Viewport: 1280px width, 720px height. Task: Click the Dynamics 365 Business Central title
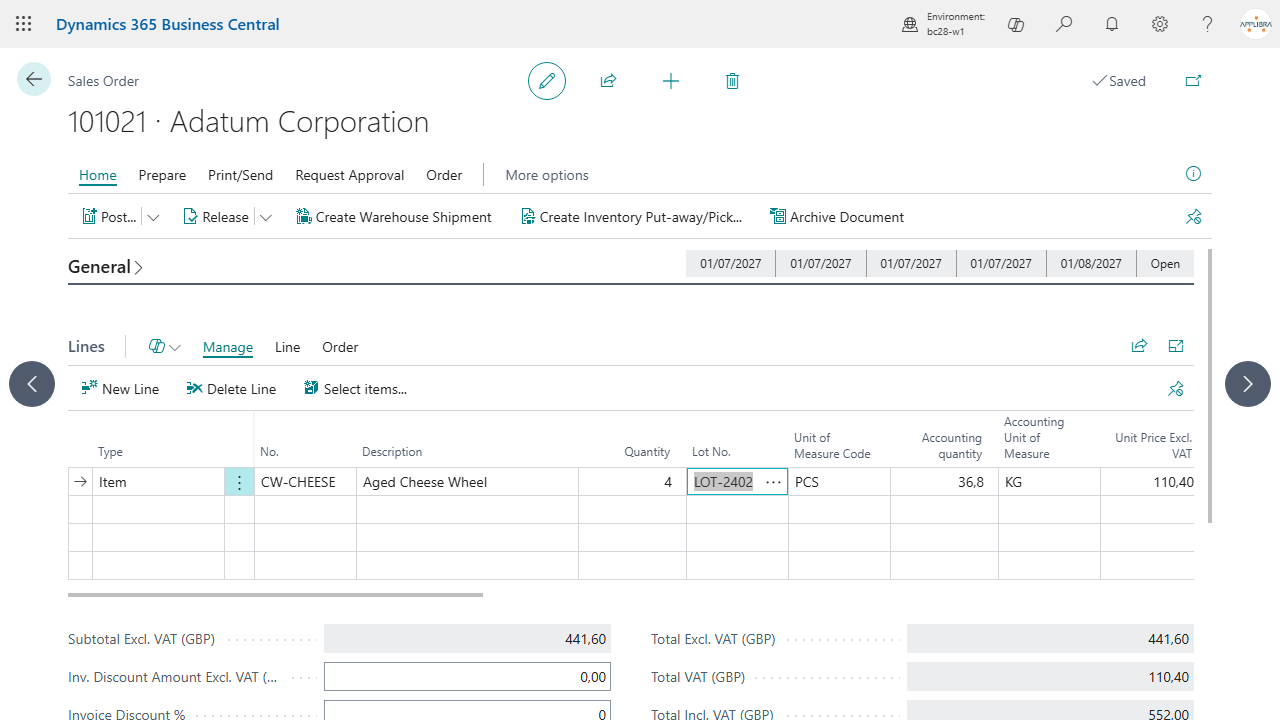pyautogui.click(x=168, y=24)
